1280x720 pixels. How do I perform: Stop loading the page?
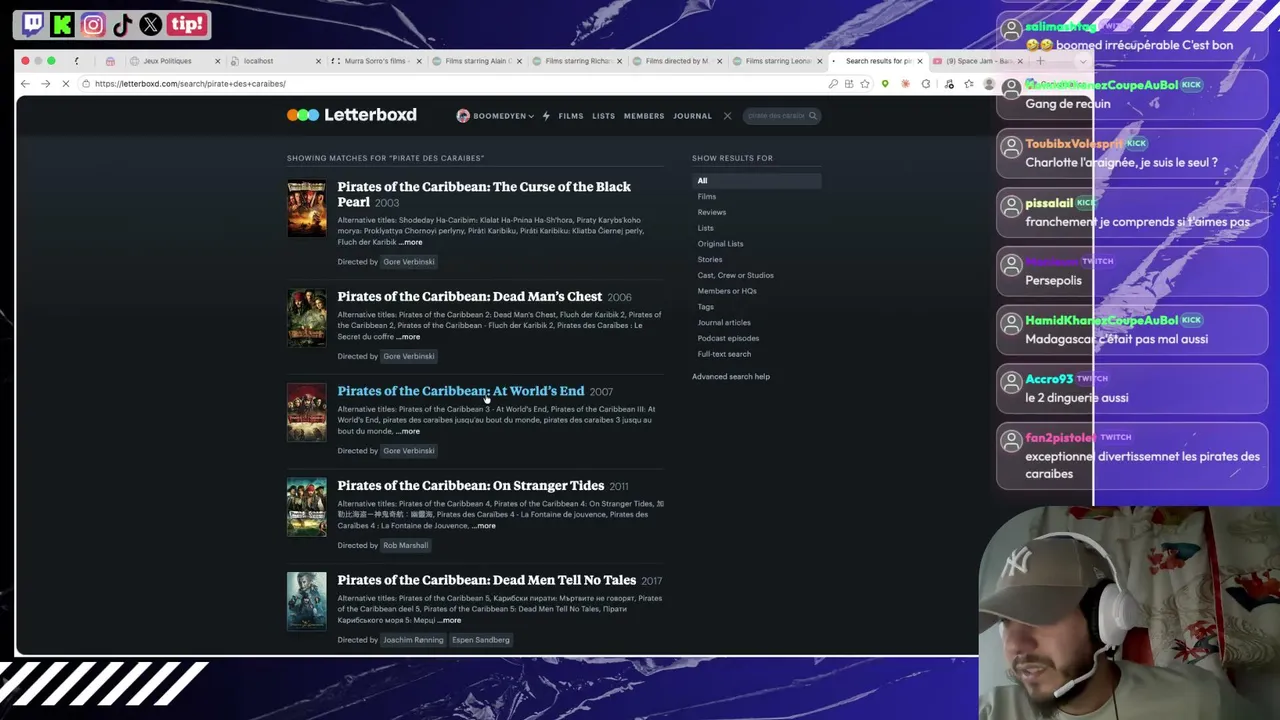coord(65,84)
